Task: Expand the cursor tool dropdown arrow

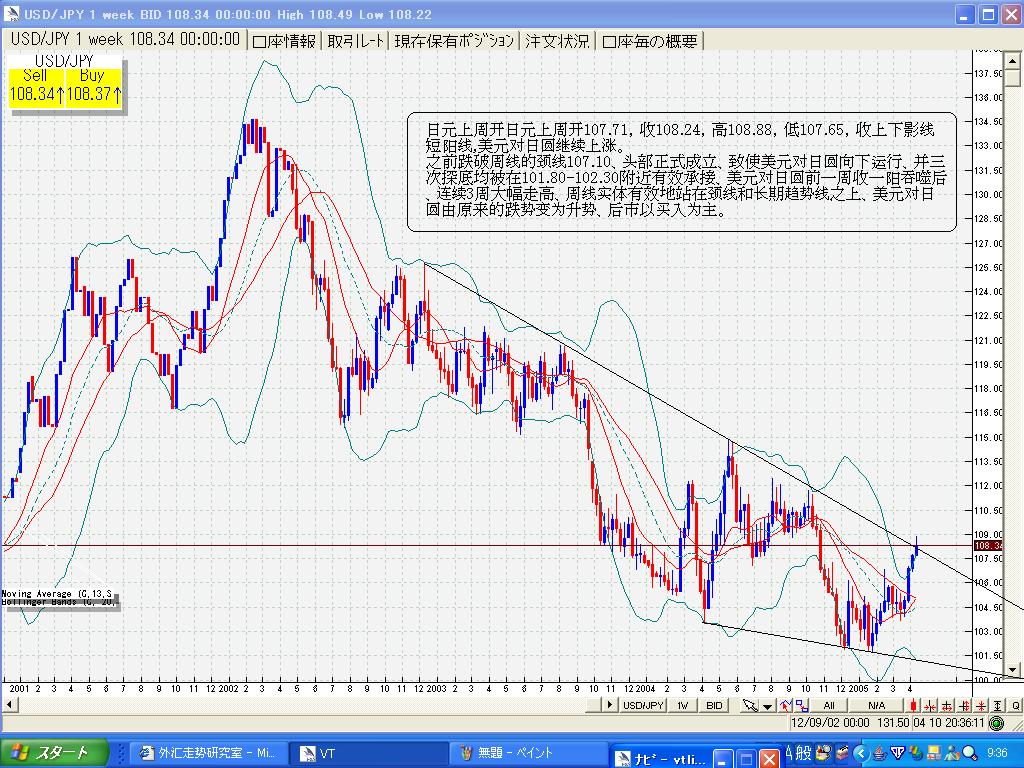Action: 766,705
